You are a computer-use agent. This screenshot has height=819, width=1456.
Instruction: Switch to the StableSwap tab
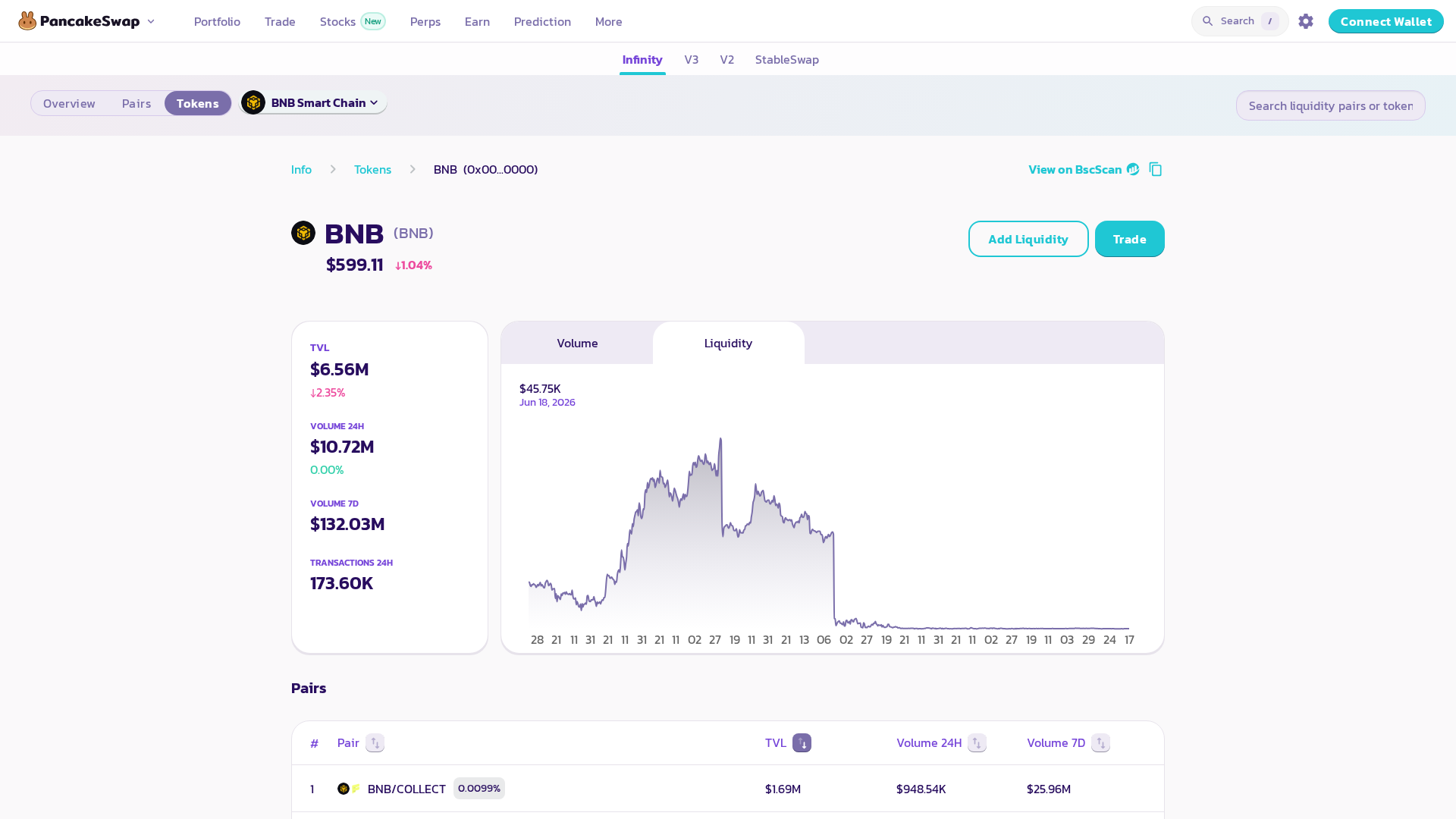(x=787, y=59)
